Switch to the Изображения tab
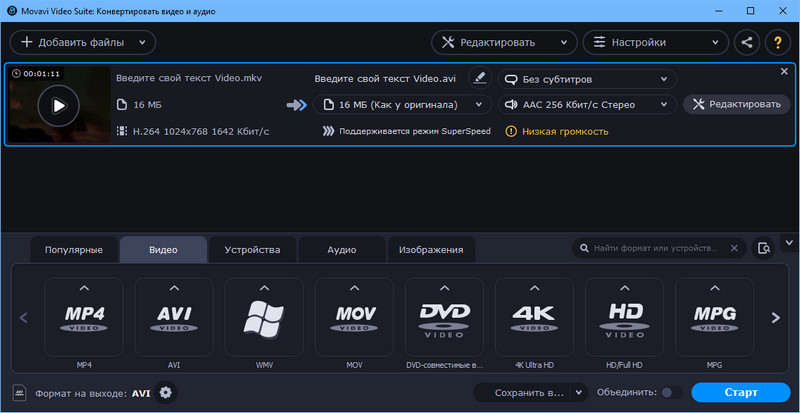800x413 pixels. pos(431,250)
